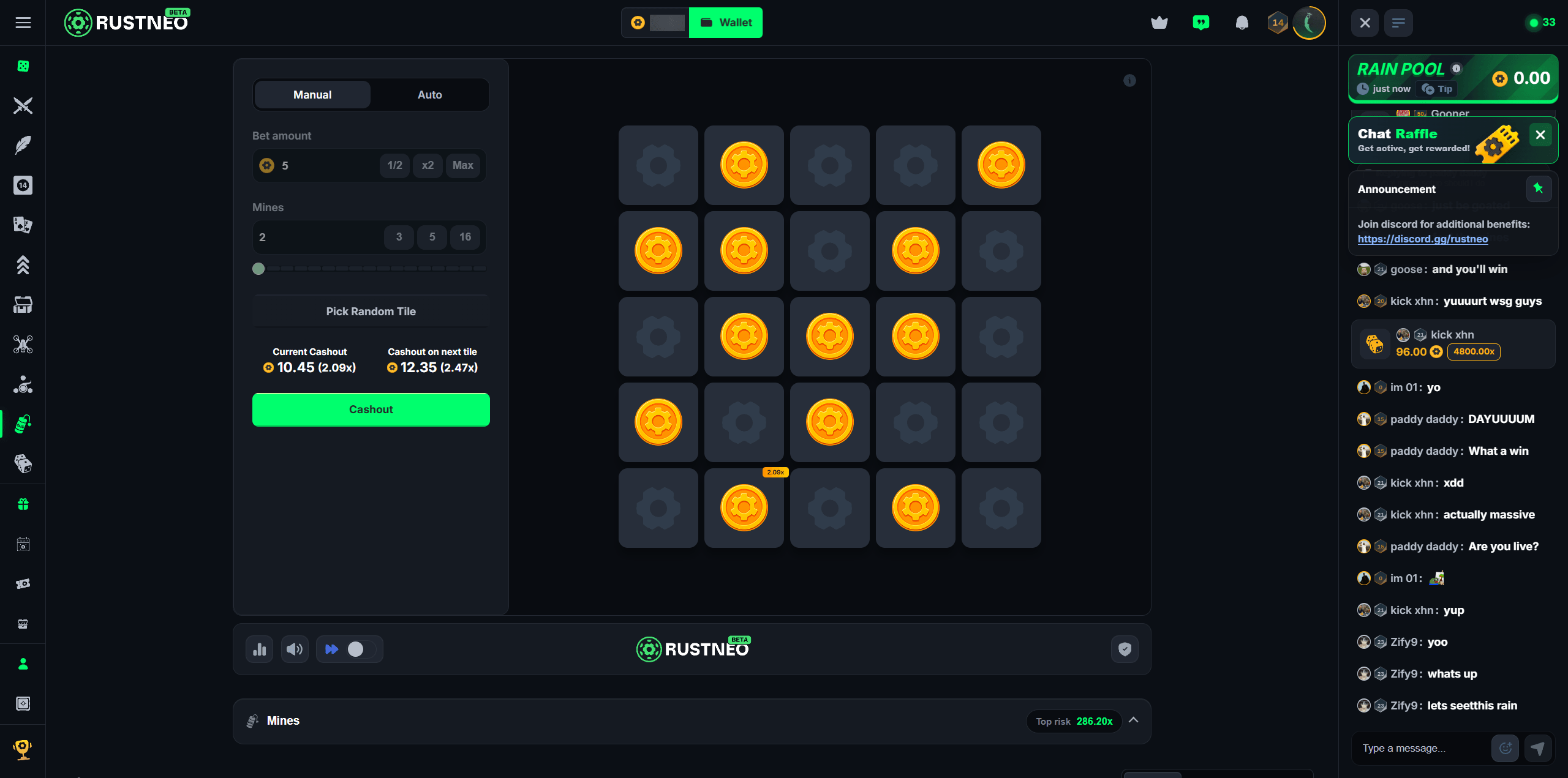Double the bet with x2 button

[x=428, y=165]
